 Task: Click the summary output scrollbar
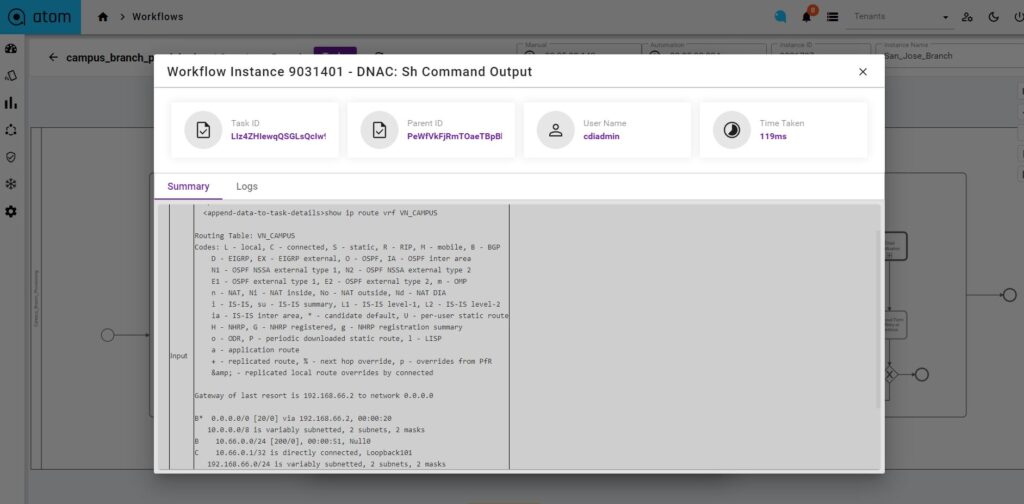[x=878, y=320]
